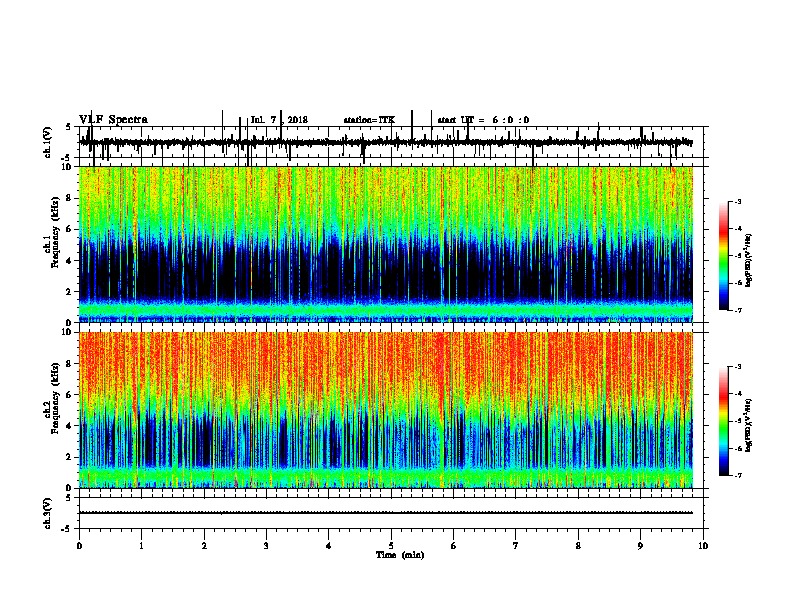Click the ch.2 "Frequency (kHz)" axis label

coord(55,398)
